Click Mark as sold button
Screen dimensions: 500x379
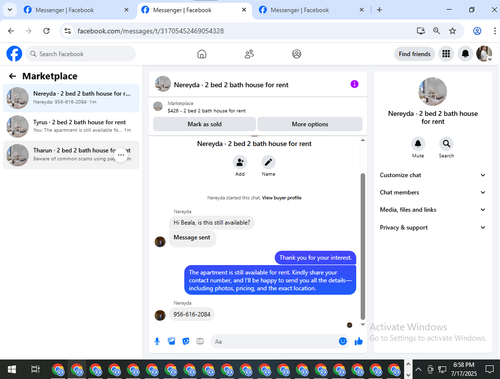tap(204, 124)
